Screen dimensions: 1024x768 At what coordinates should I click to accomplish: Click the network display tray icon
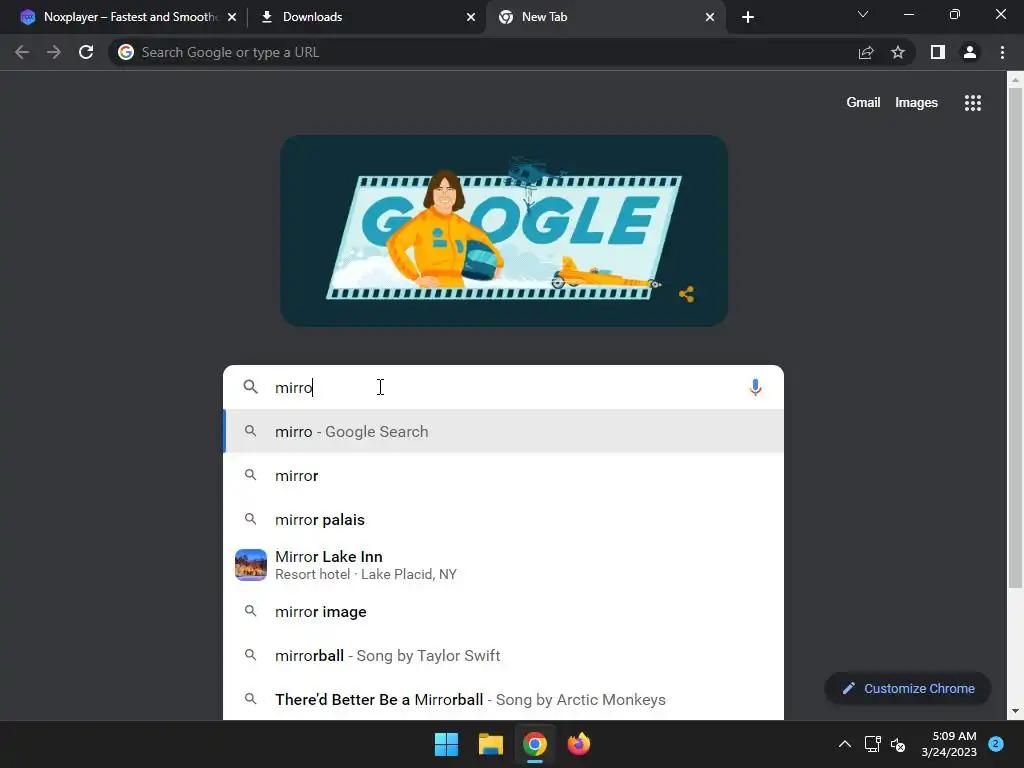coord(872,744)
